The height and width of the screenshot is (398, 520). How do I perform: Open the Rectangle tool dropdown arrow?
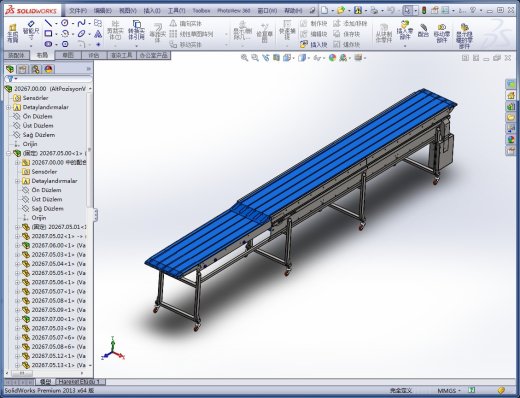[56, 34]
